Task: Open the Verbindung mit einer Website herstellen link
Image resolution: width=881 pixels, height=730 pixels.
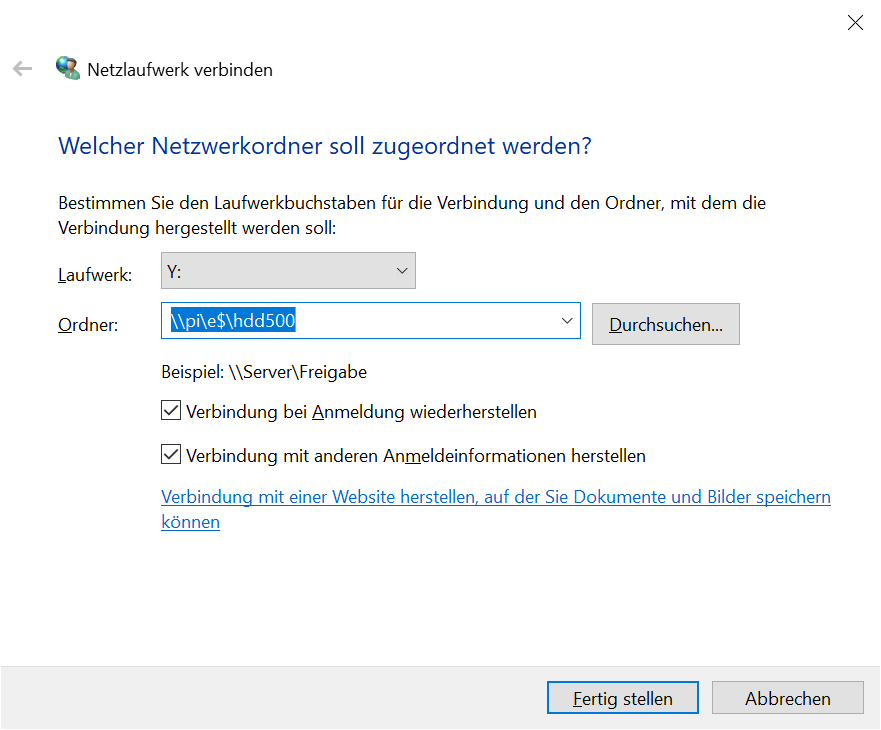Action: pos(496,509)
